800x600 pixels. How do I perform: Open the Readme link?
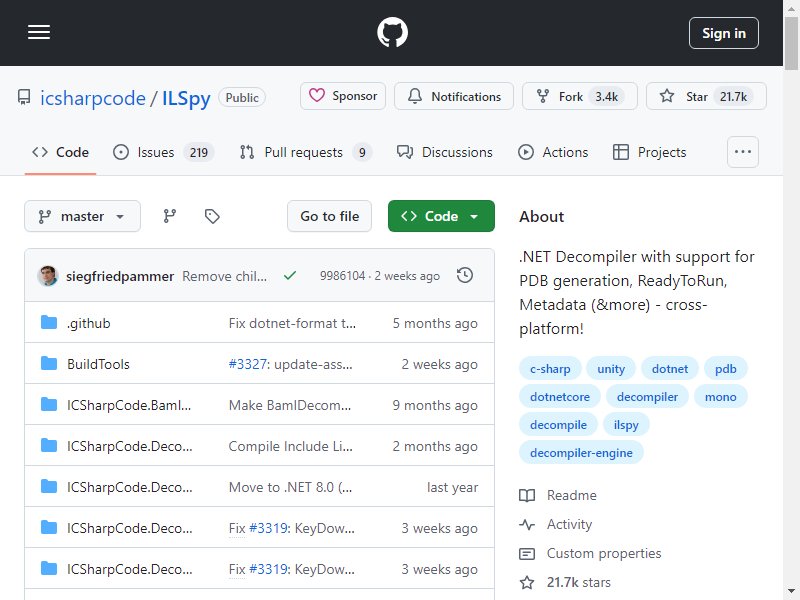coord(558,495)
